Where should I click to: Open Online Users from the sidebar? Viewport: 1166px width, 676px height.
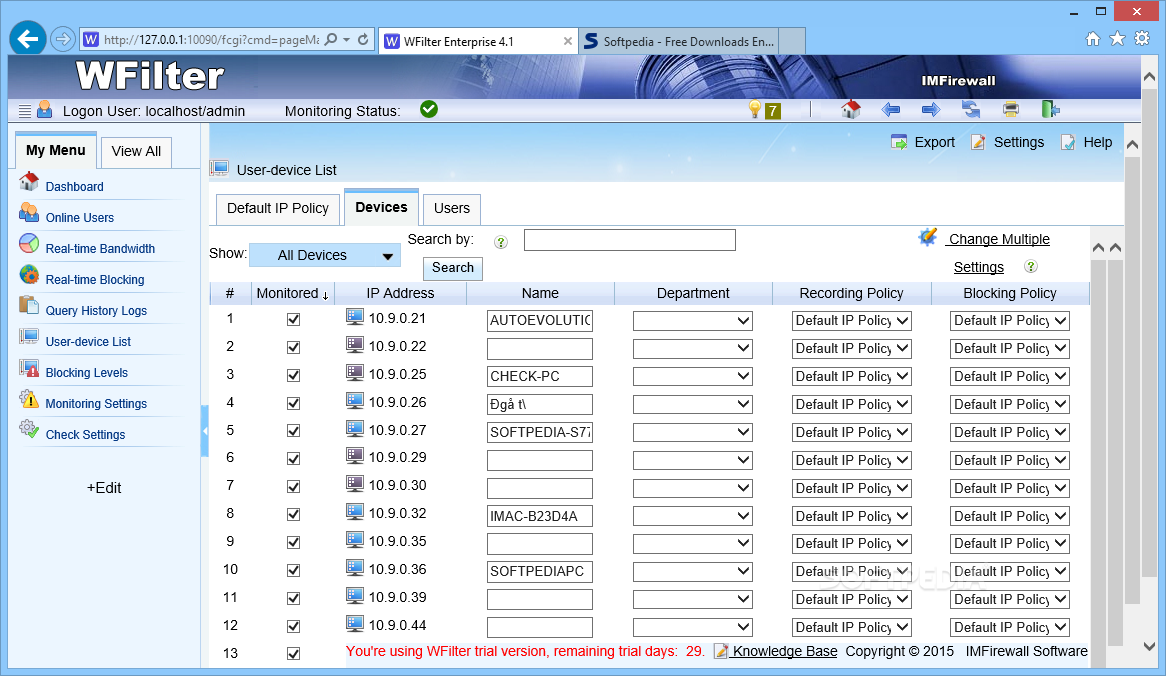(x=80, y=218)
